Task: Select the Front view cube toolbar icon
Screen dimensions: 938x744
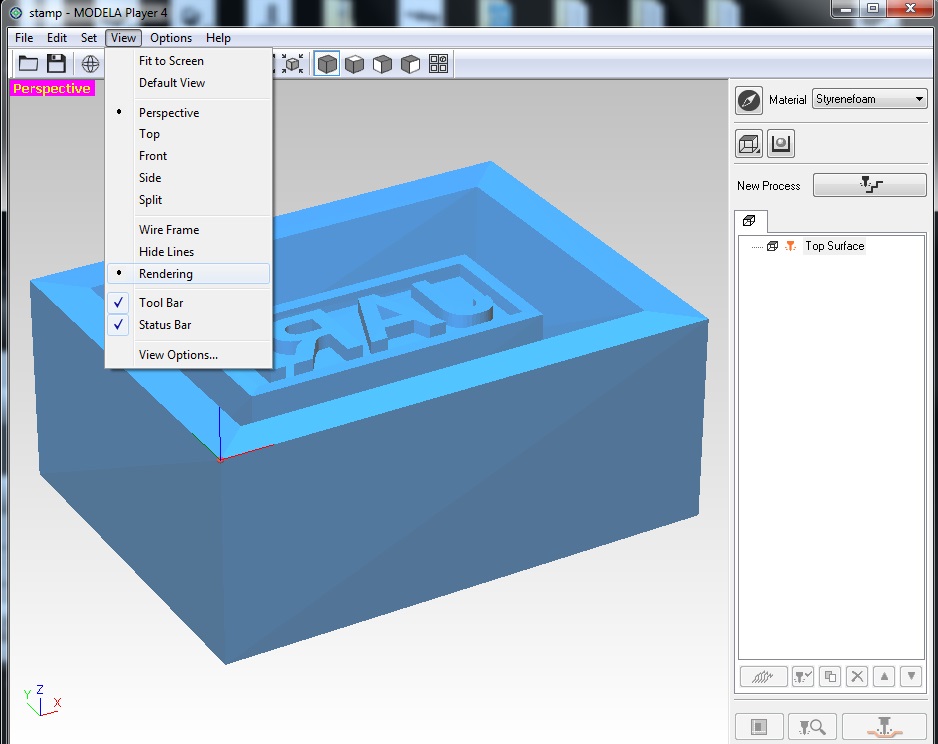Action: [382, 63]
